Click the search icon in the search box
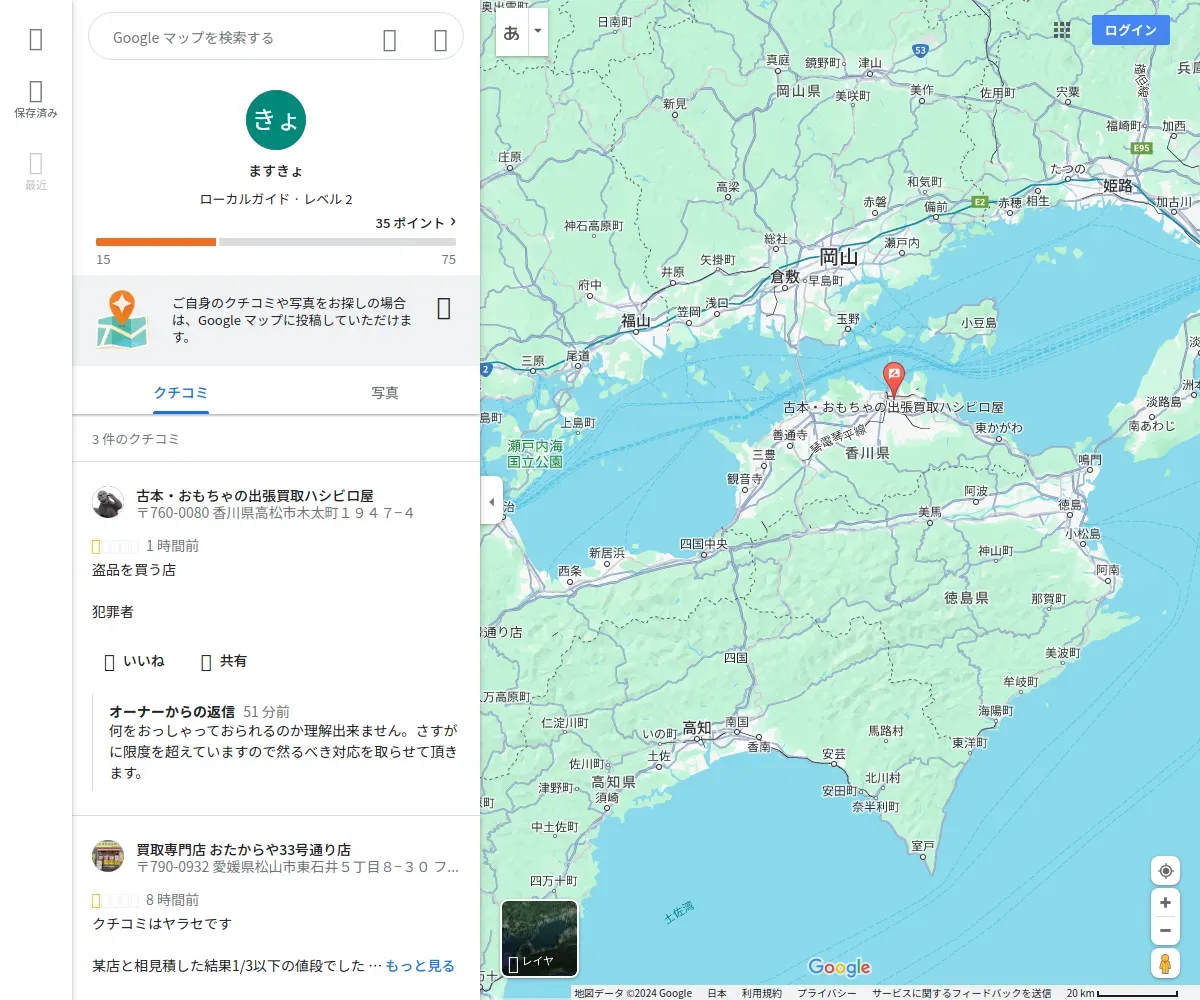The height and width of the screenshot is (1000, 1200). [390, 40]
